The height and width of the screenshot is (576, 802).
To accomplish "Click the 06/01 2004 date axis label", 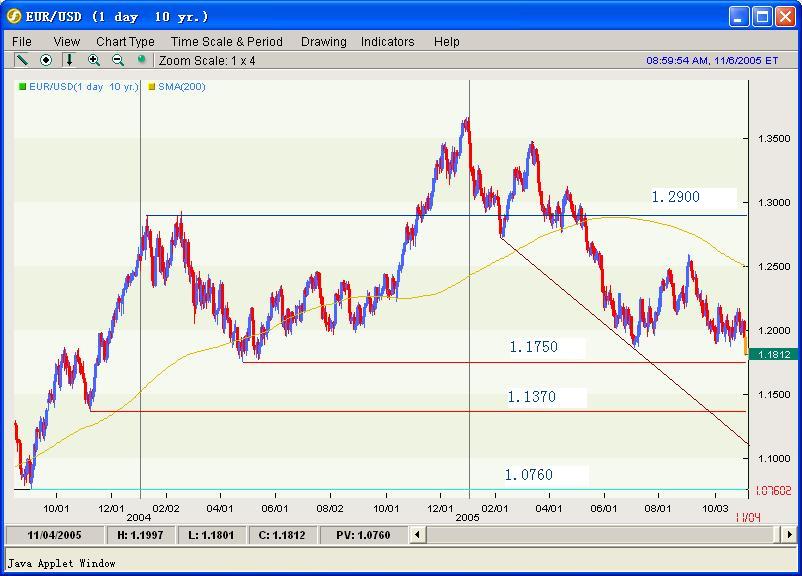I will [x=275, y=508].
